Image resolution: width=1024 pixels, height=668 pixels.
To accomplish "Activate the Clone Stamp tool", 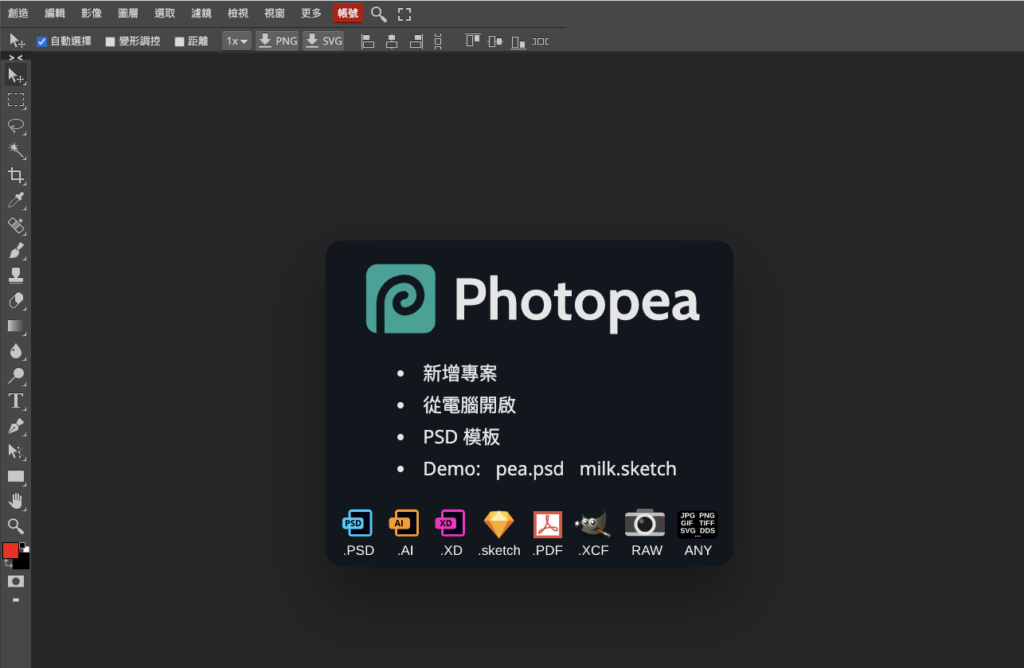I will point(16,276).
